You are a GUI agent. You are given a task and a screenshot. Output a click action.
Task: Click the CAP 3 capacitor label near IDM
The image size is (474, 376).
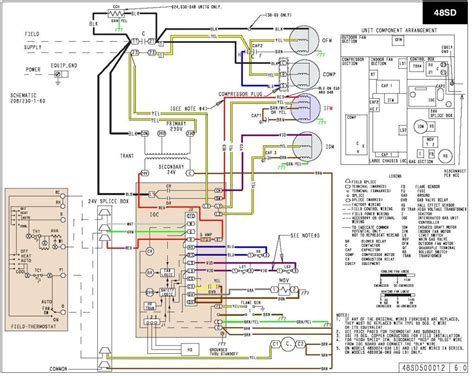click(270, 153)
